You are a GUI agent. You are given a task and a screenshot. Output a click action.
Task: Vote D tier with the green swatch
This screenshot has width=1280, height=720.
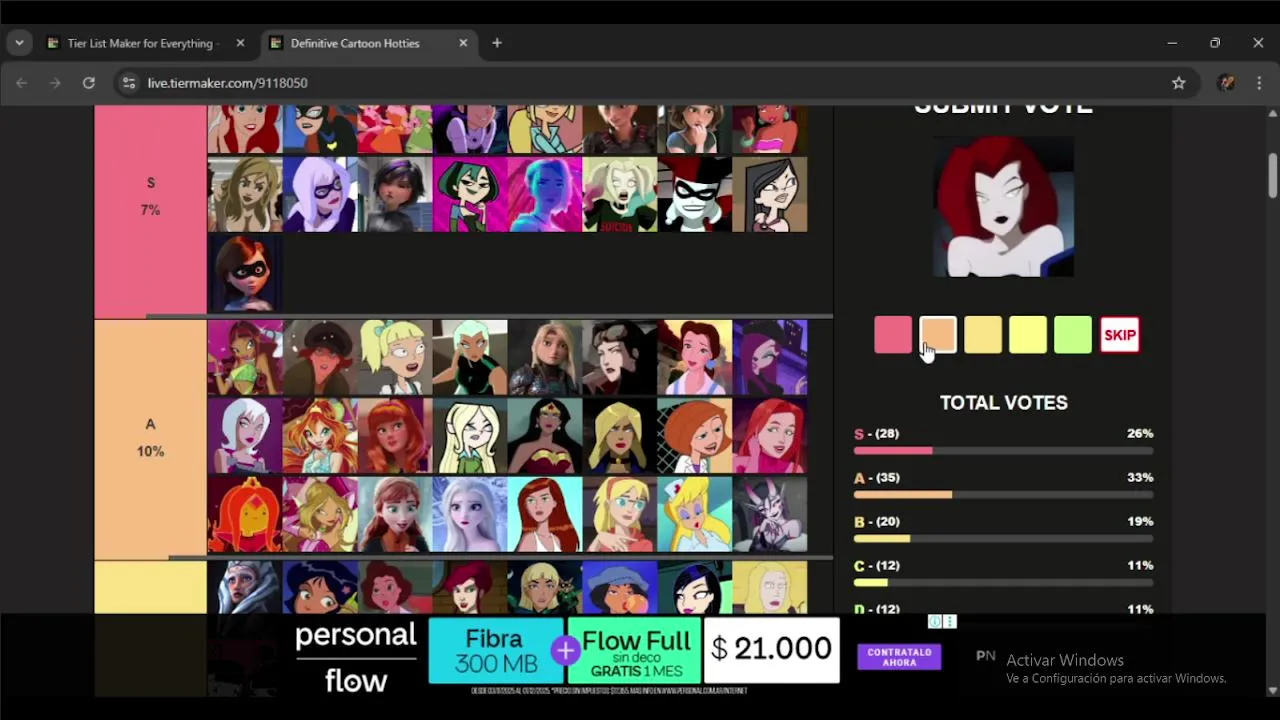point(1073,335)
